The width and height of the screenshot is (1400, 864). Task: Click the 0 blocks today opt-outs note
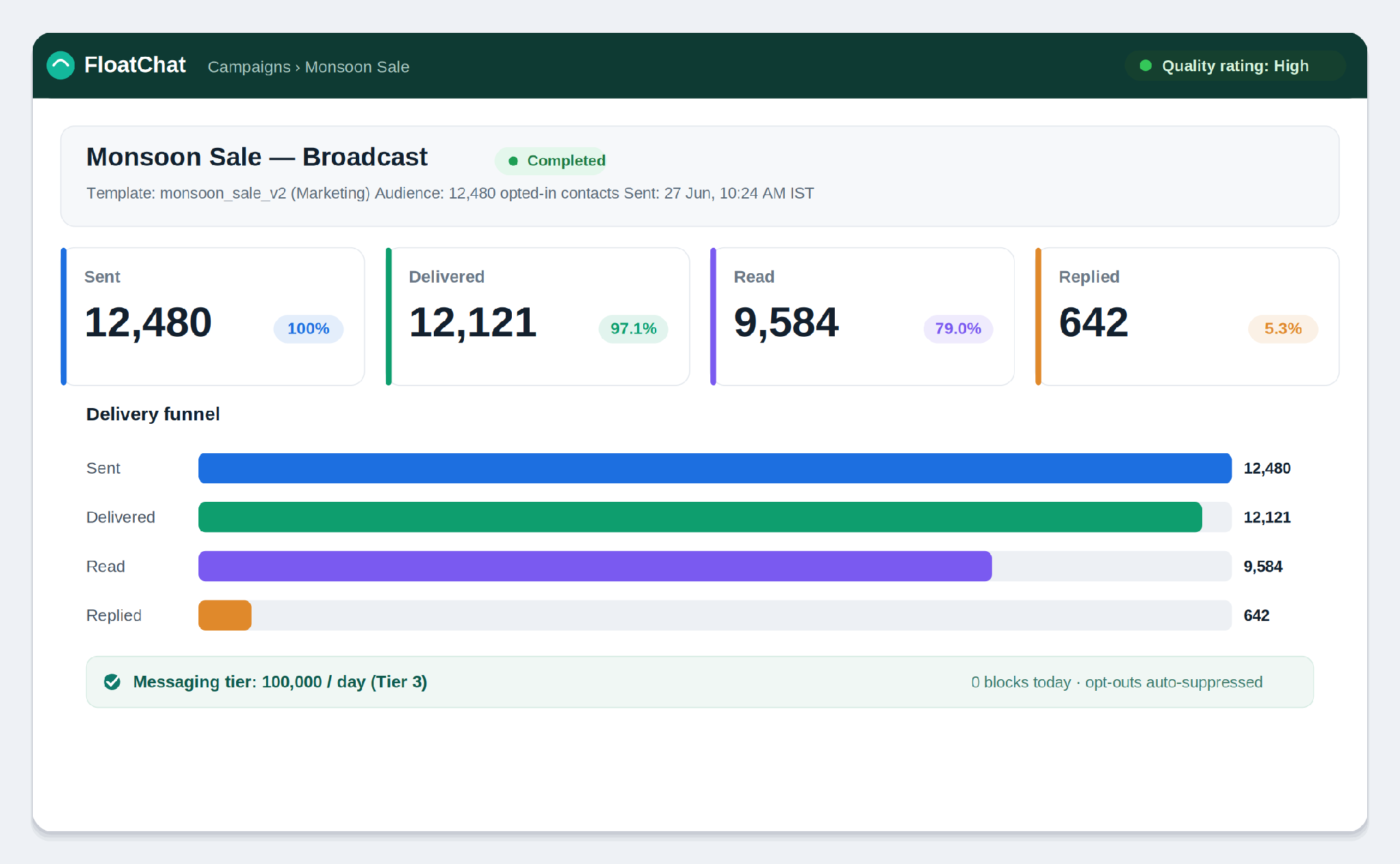(1117, 682)
